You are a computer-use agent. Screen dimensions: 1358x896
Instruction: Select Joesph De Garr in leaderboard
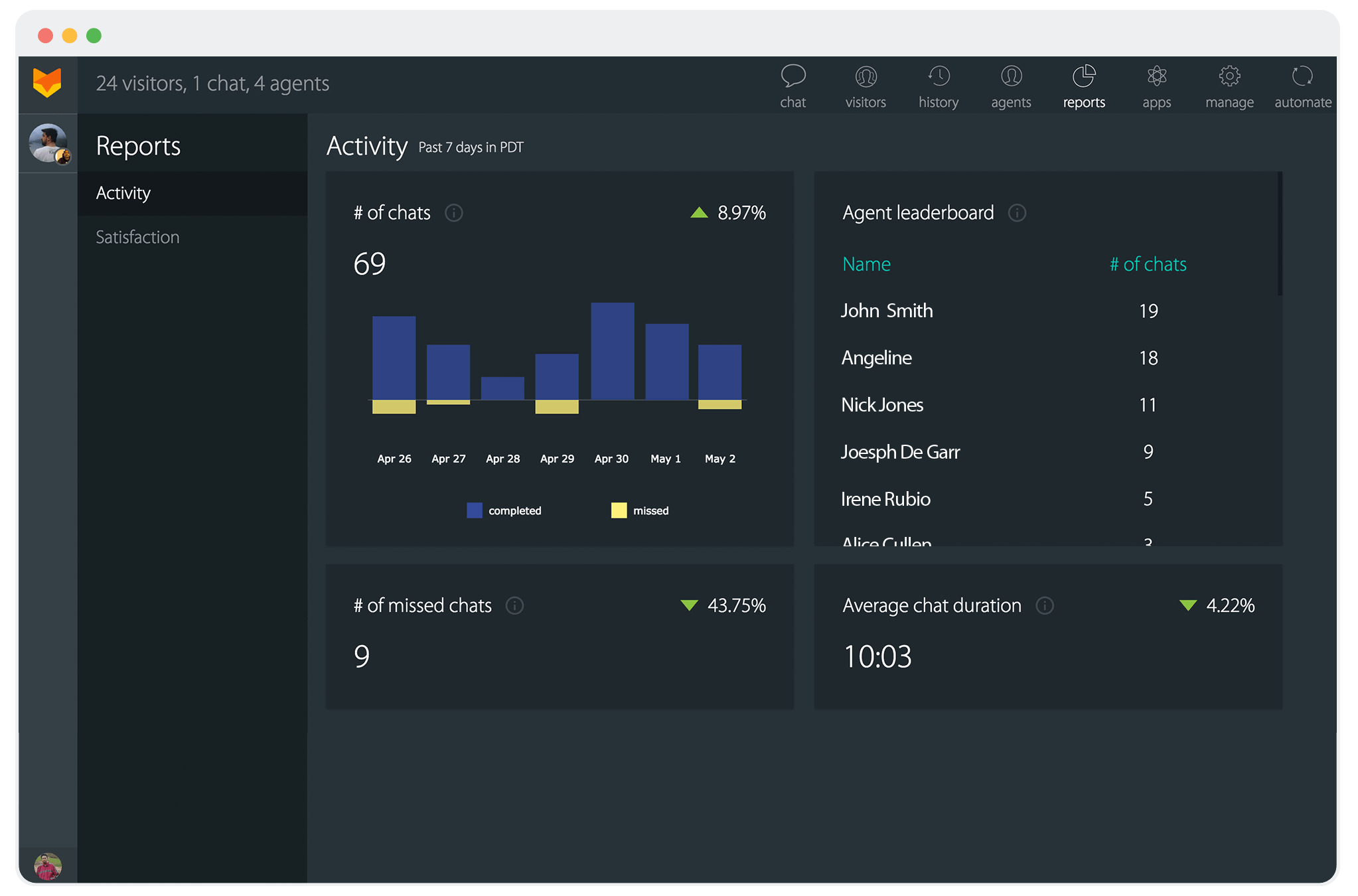pyautogui.click(x=900, y=452)
